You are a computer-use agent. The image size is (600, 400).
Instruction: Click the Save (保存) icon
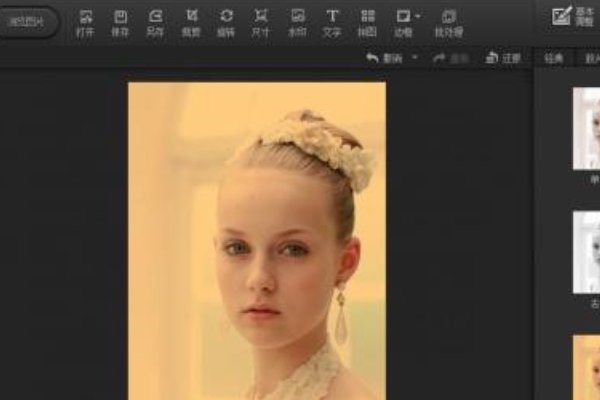[x=120, y=21]
